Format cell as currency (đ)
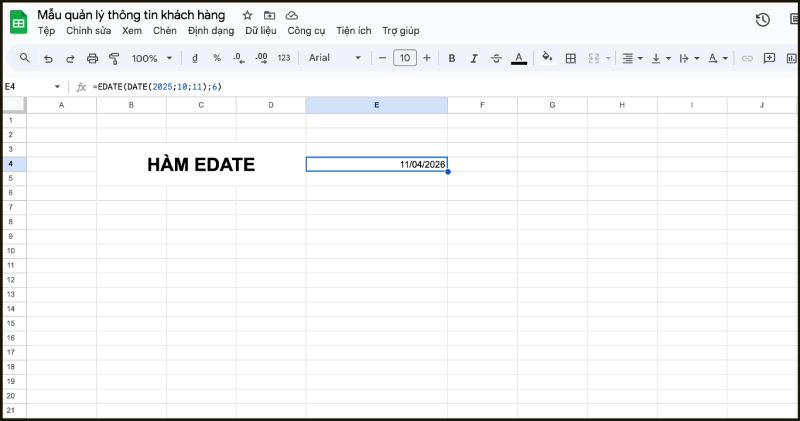Viewport: 800px width, 421px height. pyautogui.click(x=195, y=58)
